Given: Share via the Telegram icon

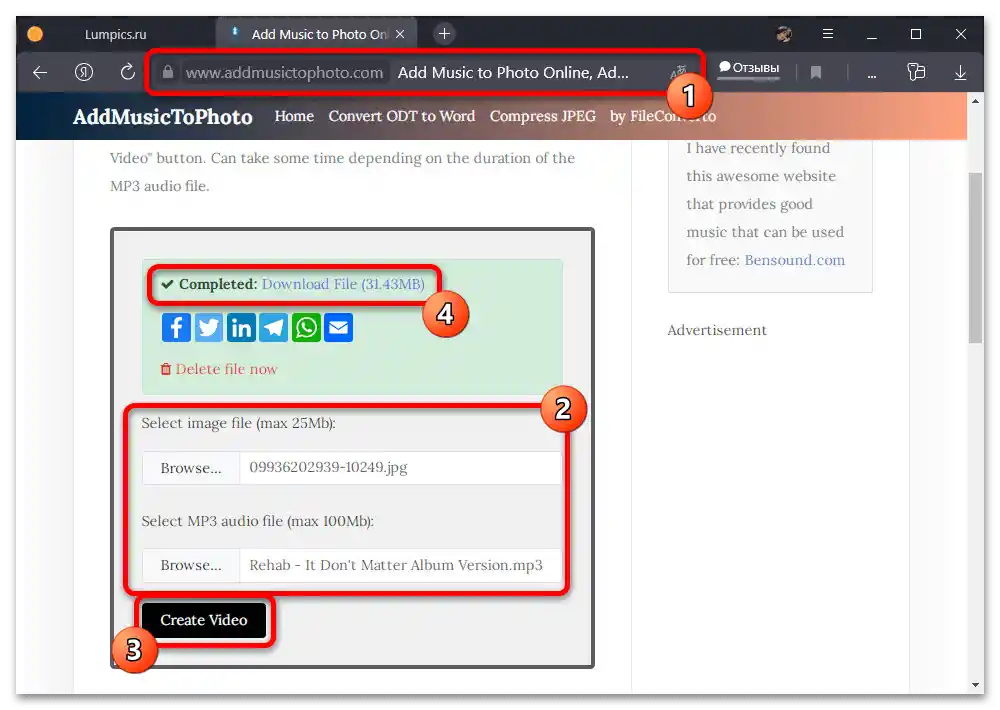Looking at the screenshot, I should click(x=274, y=328).
